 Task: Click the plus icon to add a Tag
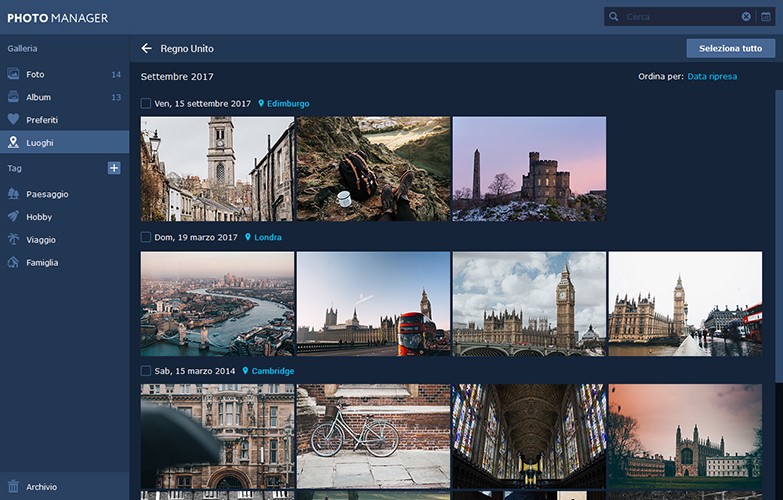[x=114, y=168]
